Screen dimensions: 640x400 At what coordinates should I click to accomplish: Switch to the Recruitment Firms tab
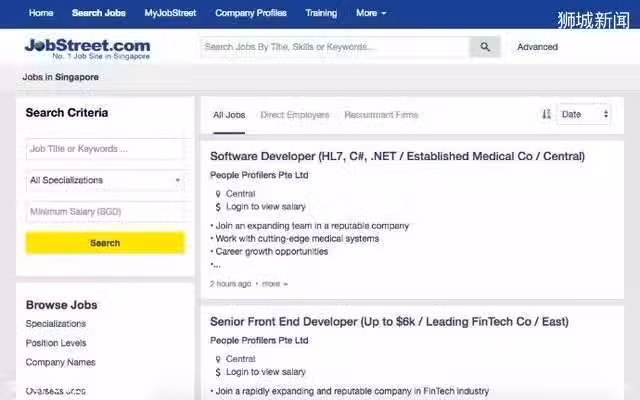coord(381,115)
